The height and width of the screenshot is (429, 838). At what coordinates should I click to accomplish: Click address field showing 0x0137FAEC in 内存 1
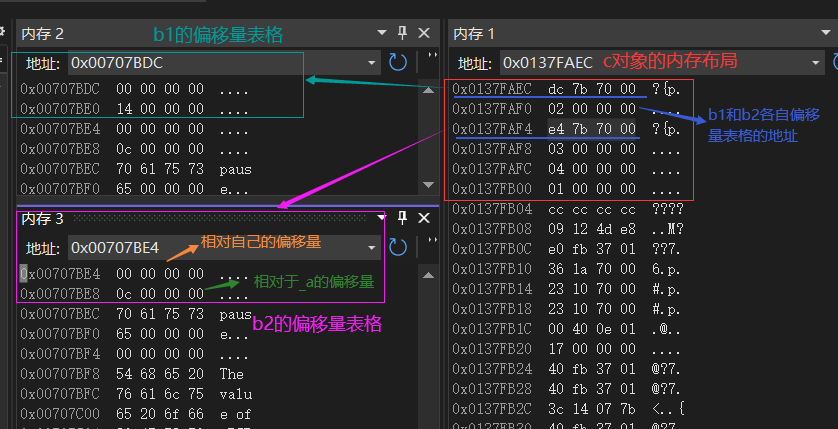click(655, 63)
